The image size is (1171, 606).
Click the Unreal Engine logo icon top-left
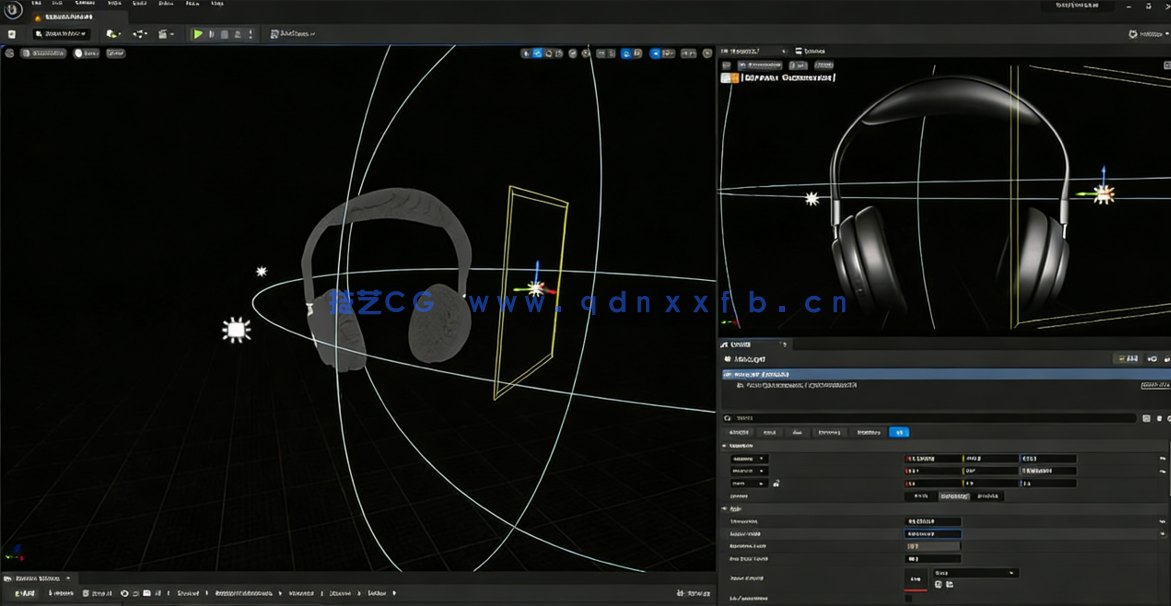(x=15, y=11)
